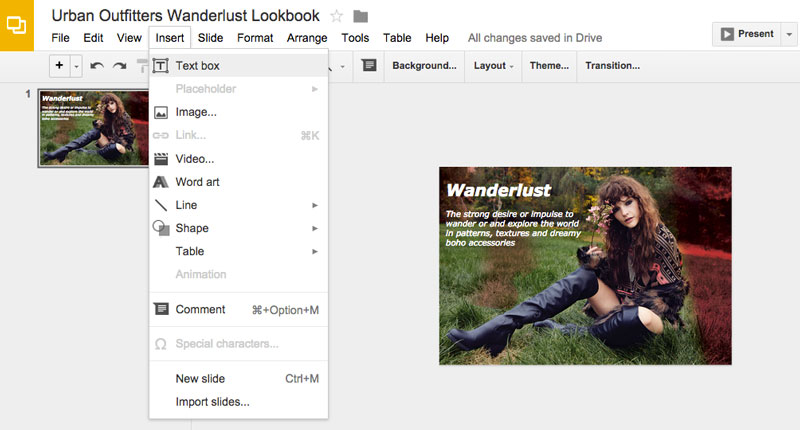Viewport: 800px width, 430px height.
Task: Open the Help menu
Action: (x=437, y=38)
